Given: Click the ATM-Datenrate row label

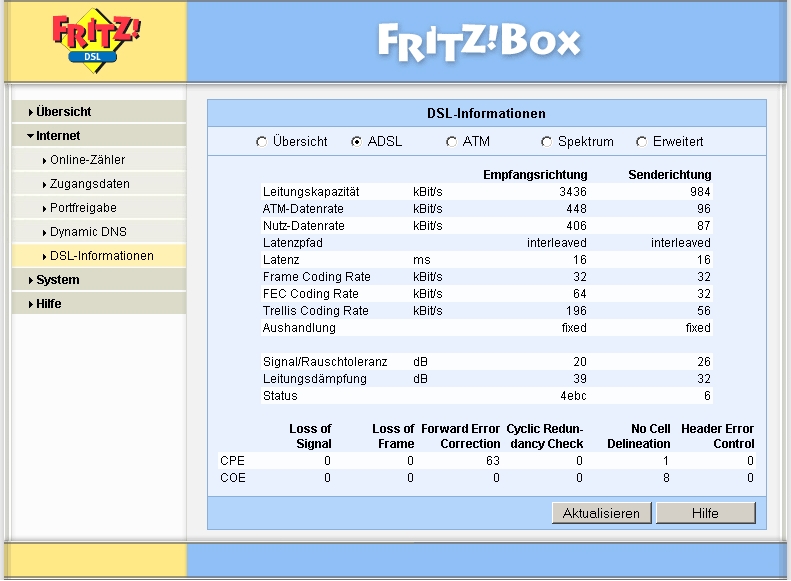Looking at the screenshot, I should coord(303,209).
